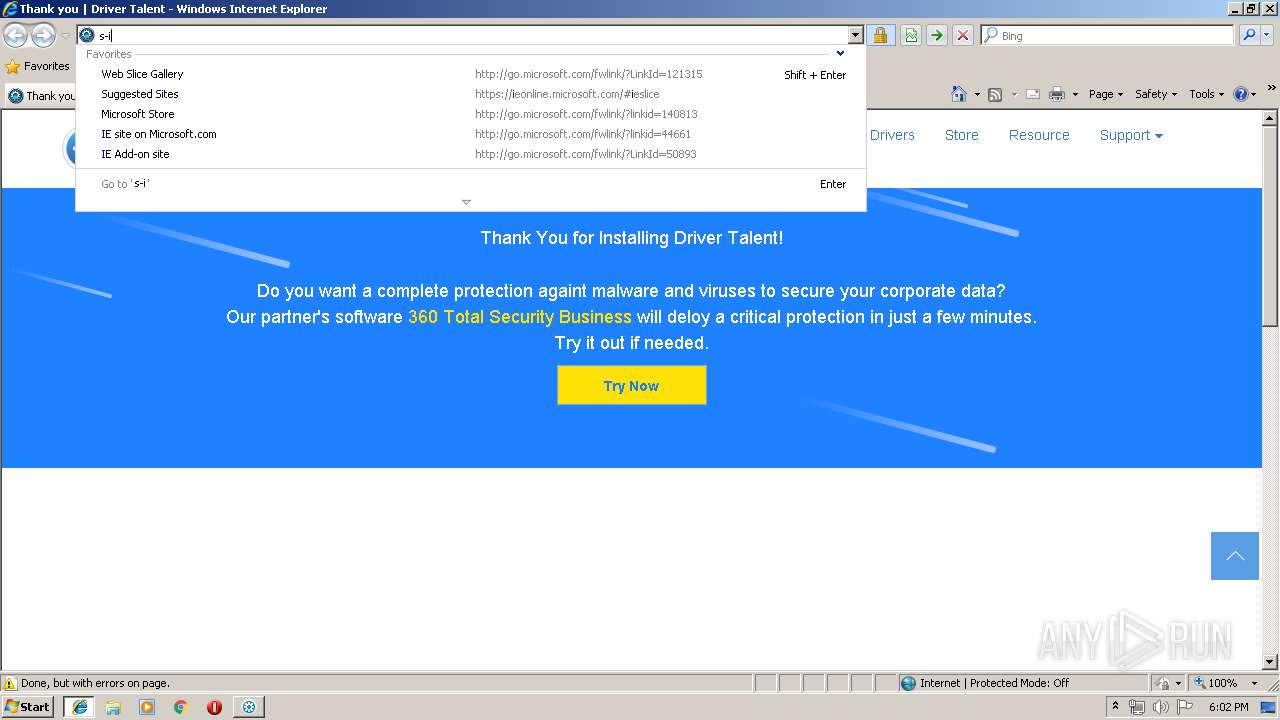Click scrollbar down arrow at page bottom
Screen dimensions: 1280x720
pos(1270,661)
